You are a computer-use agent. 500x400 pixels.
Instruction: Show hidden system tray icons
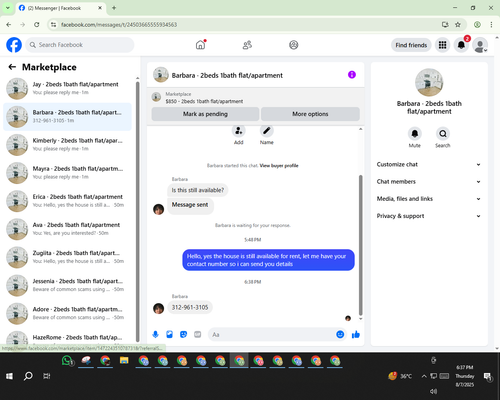[x=424, y=376]
